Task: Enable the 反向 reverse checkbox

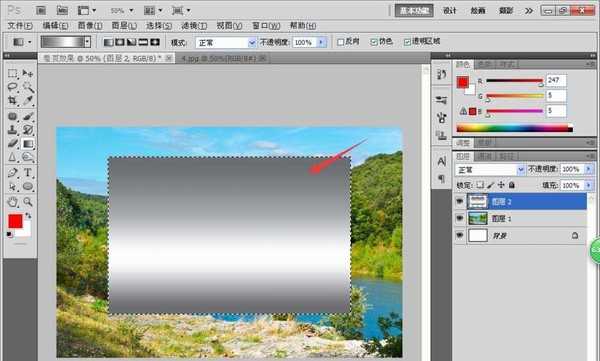Action: click(x=340, y=42)
